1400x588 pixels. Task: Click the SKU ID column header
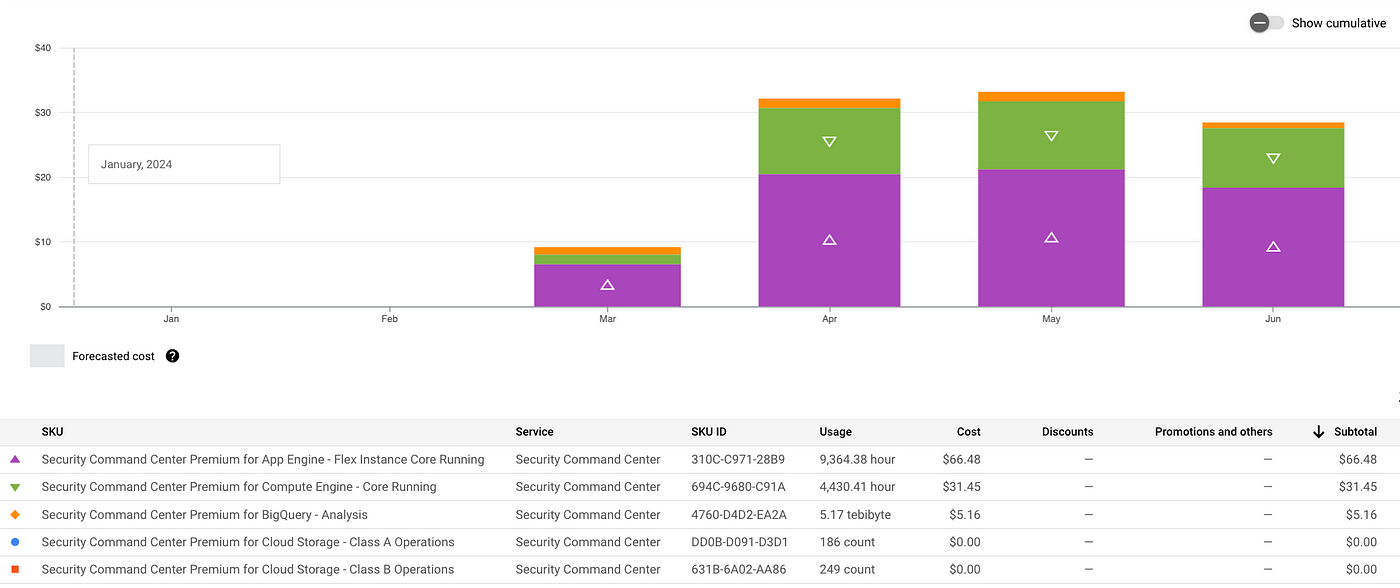coord(708,432)
